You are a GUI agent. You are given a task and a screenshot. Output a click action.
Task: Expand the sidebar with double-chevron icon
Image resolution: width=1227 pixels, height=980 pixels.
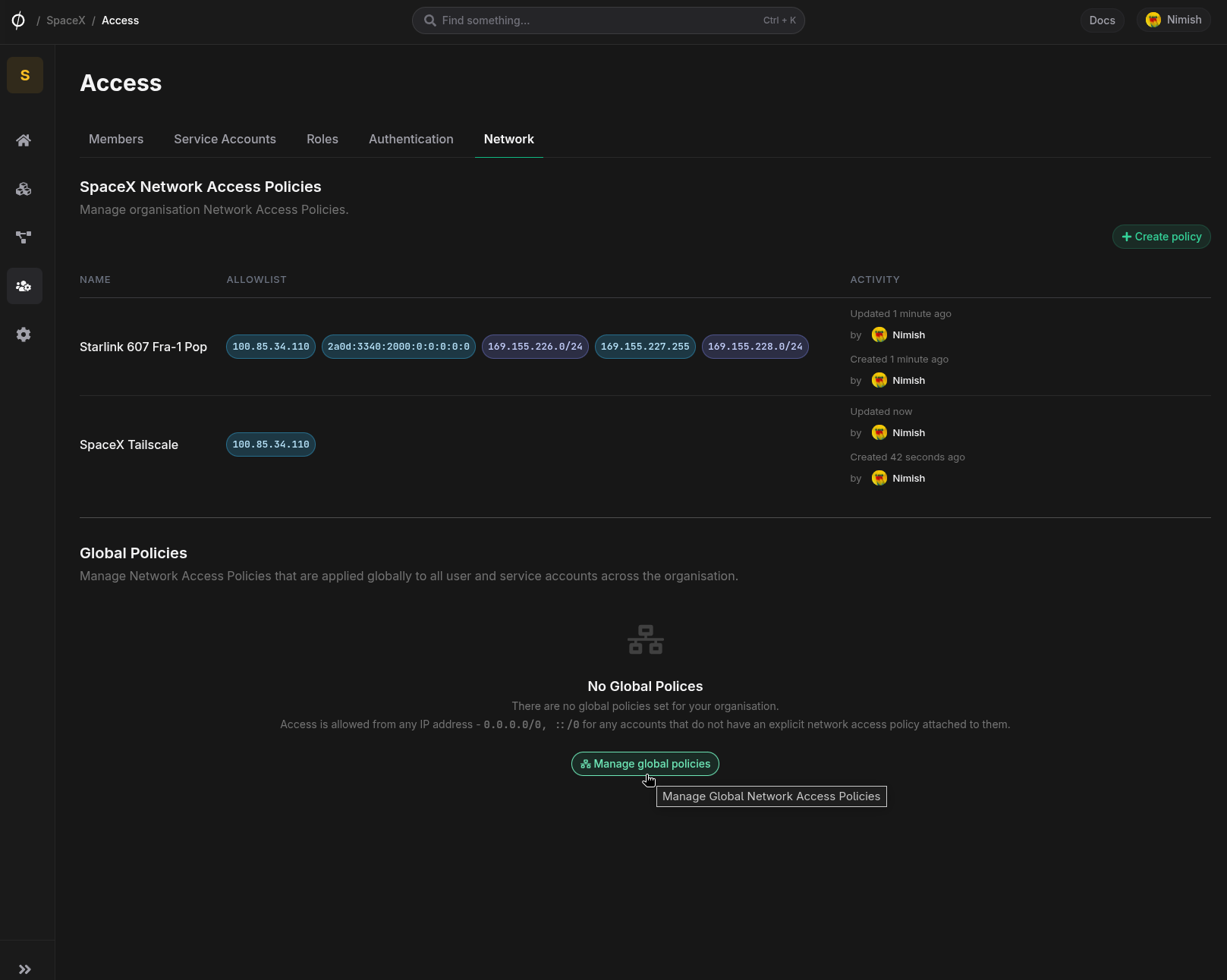25,969
